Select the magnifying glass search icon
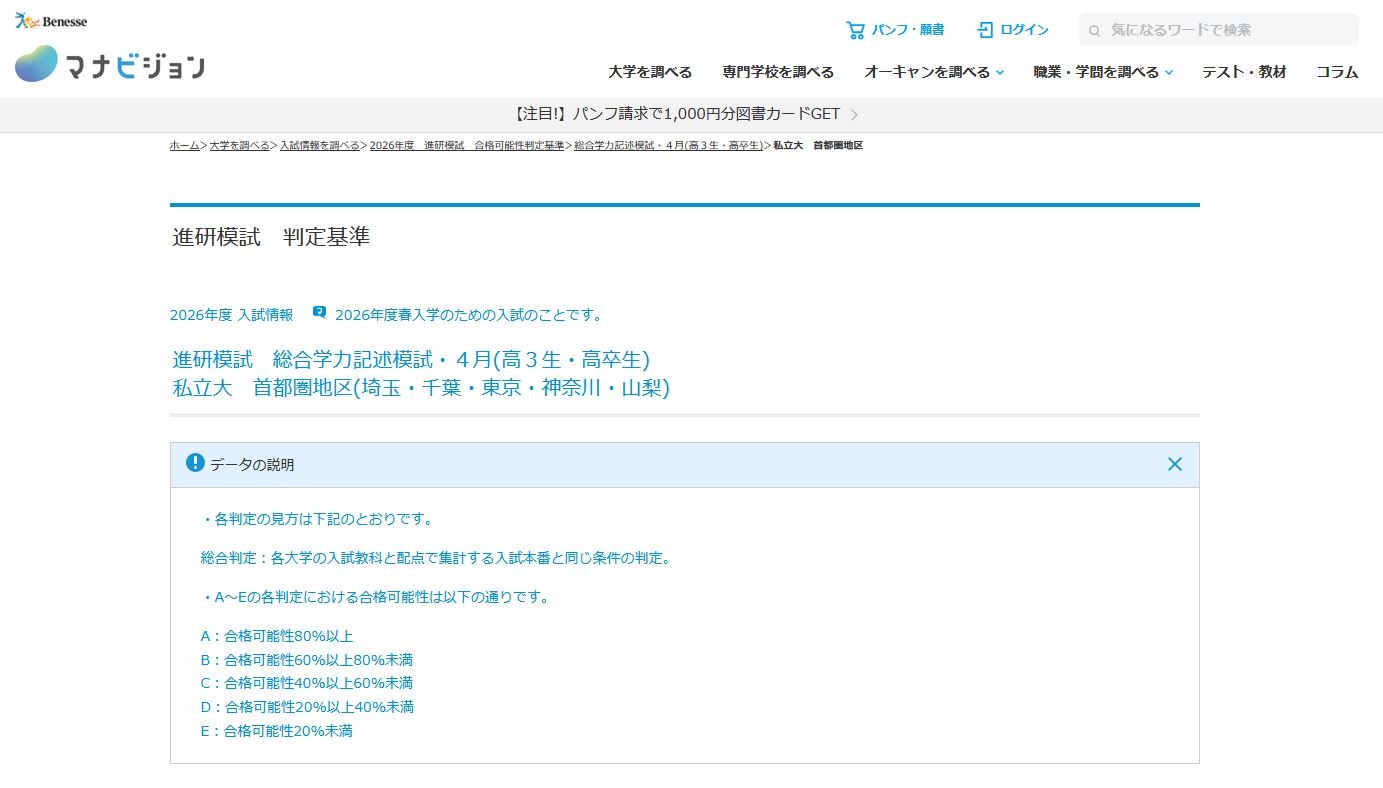 pyautogui.click(x=1094, y=29)
